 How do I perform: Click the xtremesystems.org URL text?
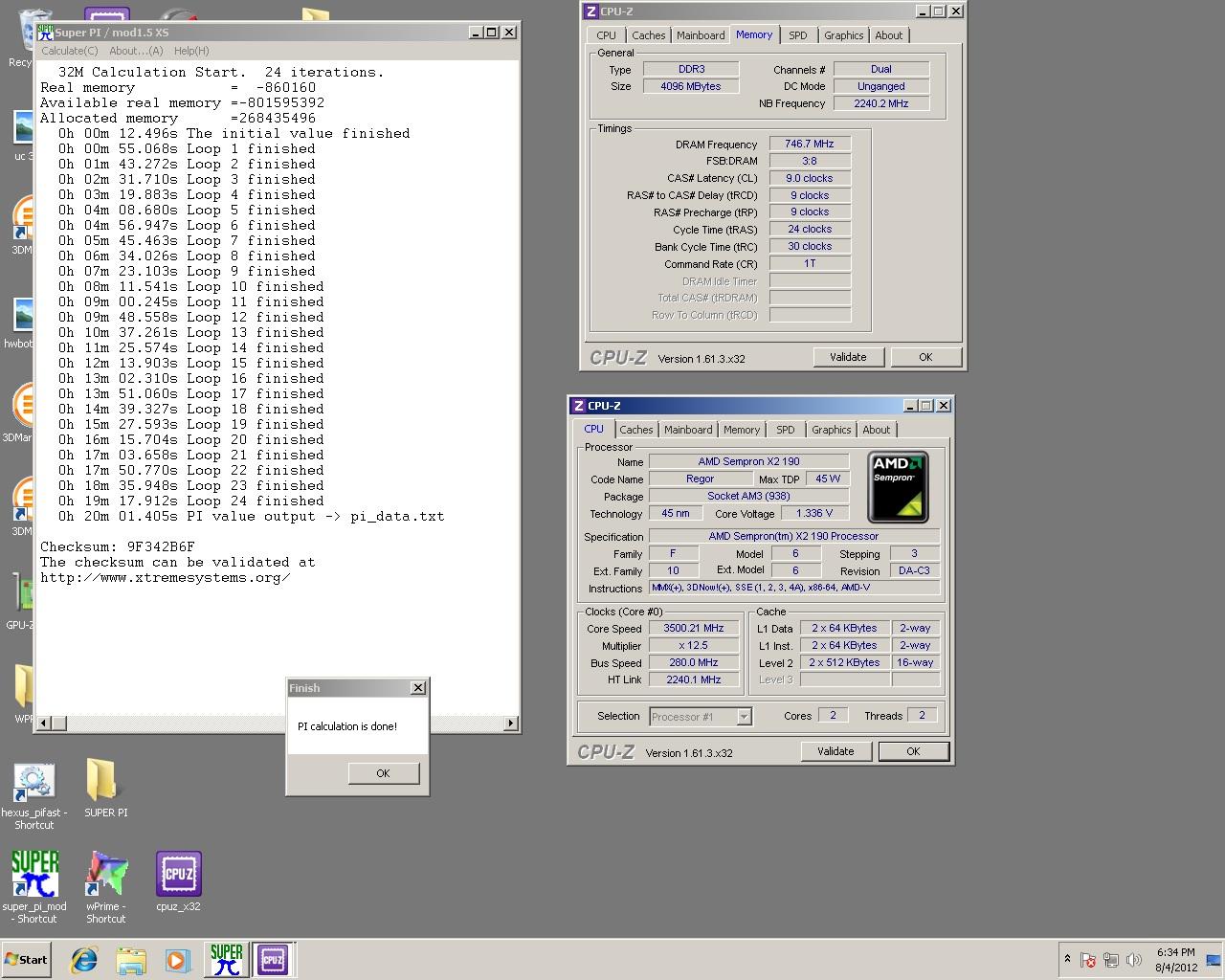[165, 577]
